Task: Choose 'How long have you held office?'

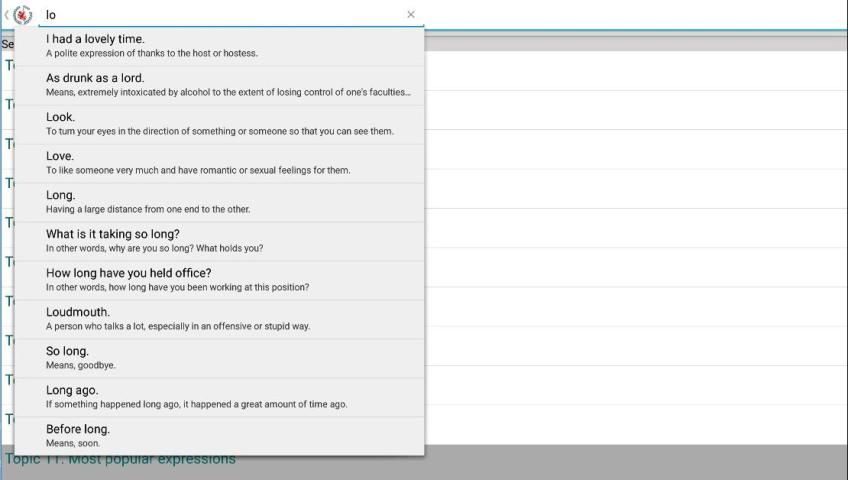Action: (x=129, y=273)
